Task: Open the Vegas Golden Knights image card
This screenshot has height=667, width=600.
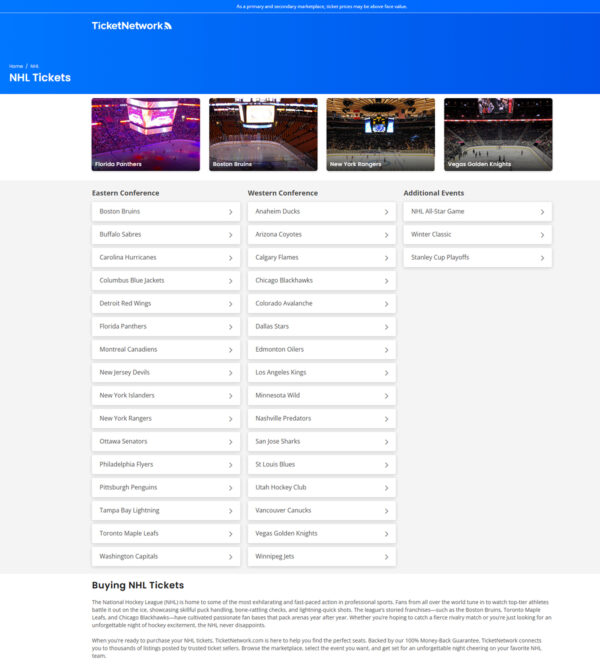Action: click(498, 134)
